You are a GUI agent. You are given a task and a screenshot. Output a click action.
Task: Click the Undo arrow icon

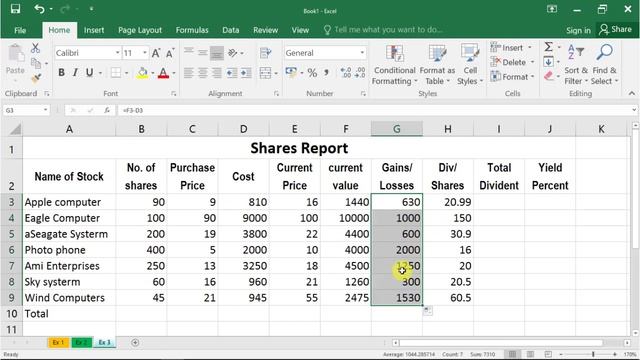click(40, 9)
